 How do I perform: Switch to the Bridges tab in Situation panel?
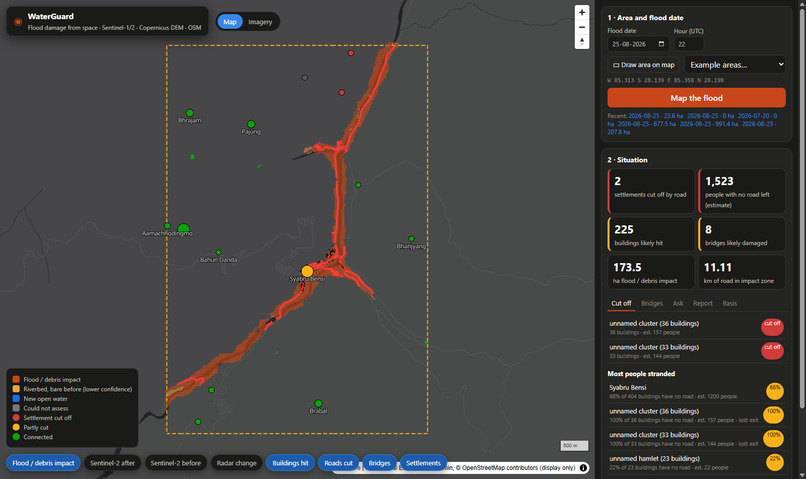point(652,303)
